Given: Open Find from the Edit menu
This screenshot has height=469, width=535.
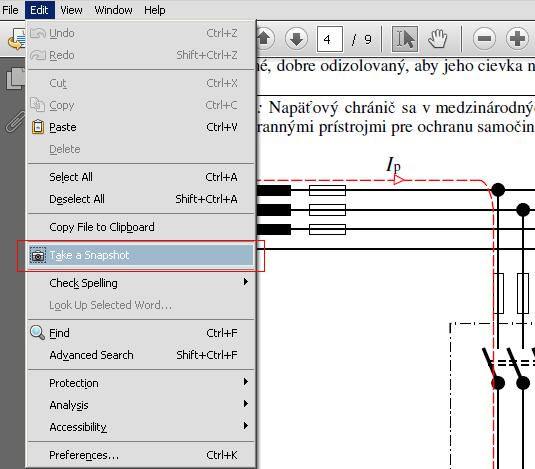Looking at the screenshot, I should (x=141, y=333).
